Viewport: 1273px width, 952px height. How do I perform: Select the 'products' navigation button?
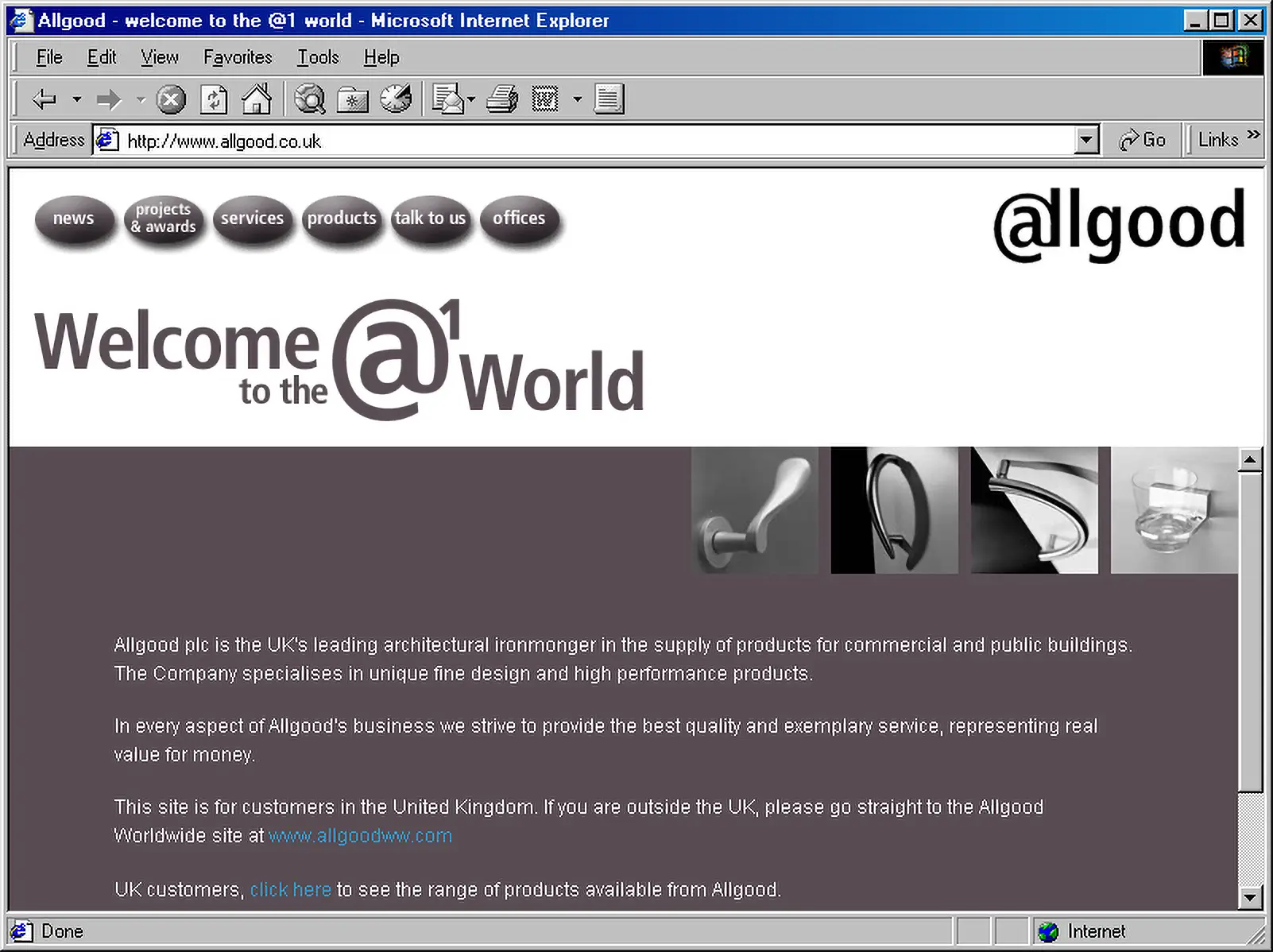pos(342,219)
